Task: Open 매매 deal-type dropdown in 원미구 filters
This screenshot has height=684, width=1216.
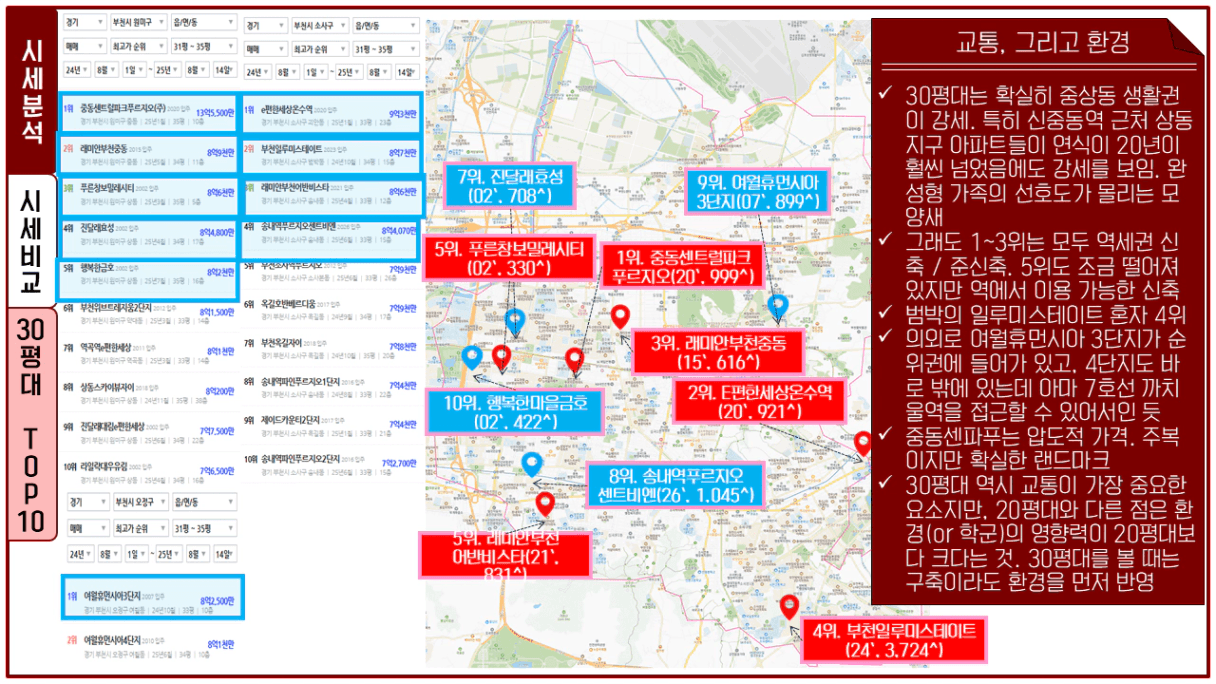Action: point(85,47)
